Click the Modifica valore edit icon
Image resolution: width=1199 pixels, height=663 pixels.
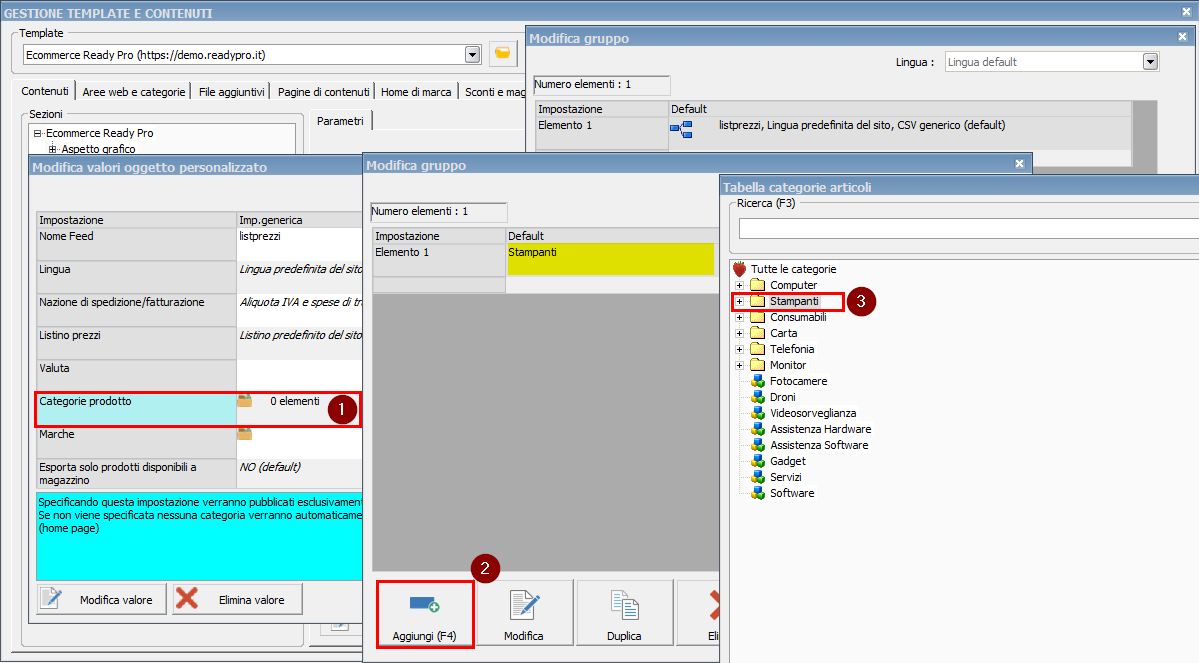[x=51, y=598]
